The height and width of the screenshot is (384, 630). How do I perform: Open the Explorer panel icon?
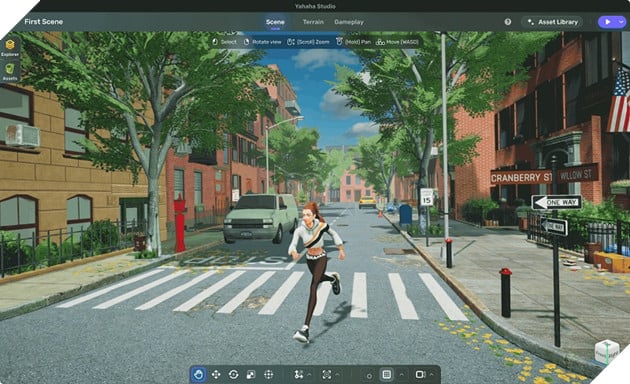pyautogui.click(x=10, y=47)
